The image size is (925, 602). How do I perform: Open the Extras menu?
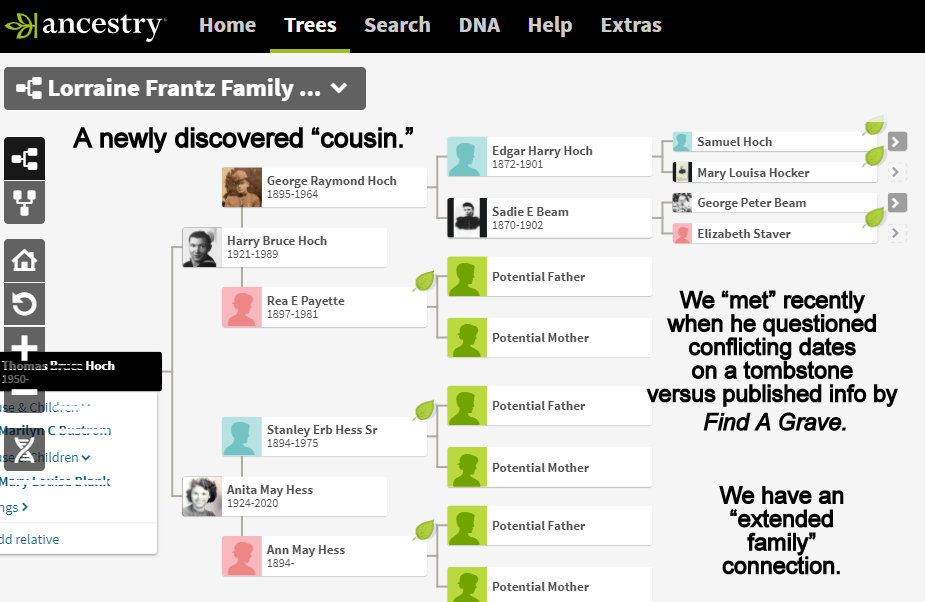pyautogui.click(x=631, y=25)
